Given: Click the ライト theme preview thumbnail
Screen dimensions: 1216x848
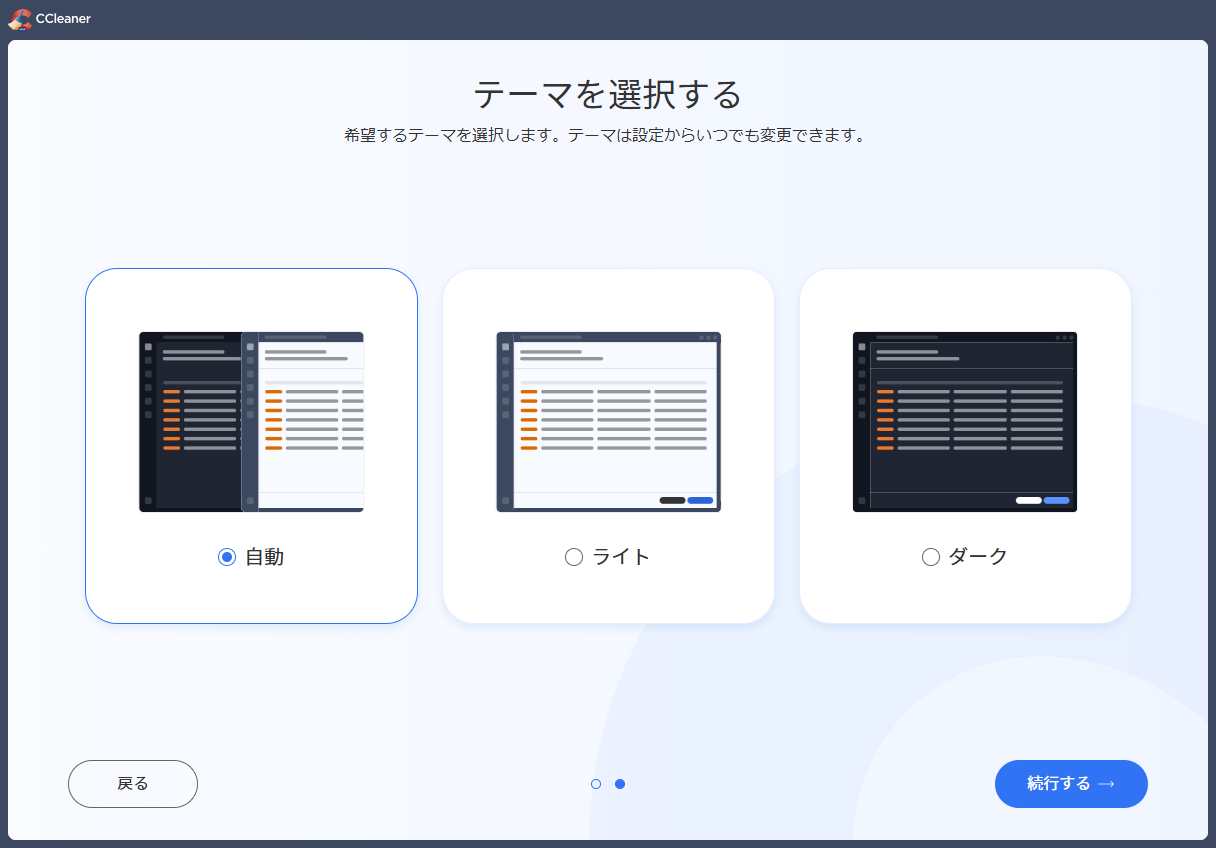Looking at the screenshot, I should click(608, 421).
